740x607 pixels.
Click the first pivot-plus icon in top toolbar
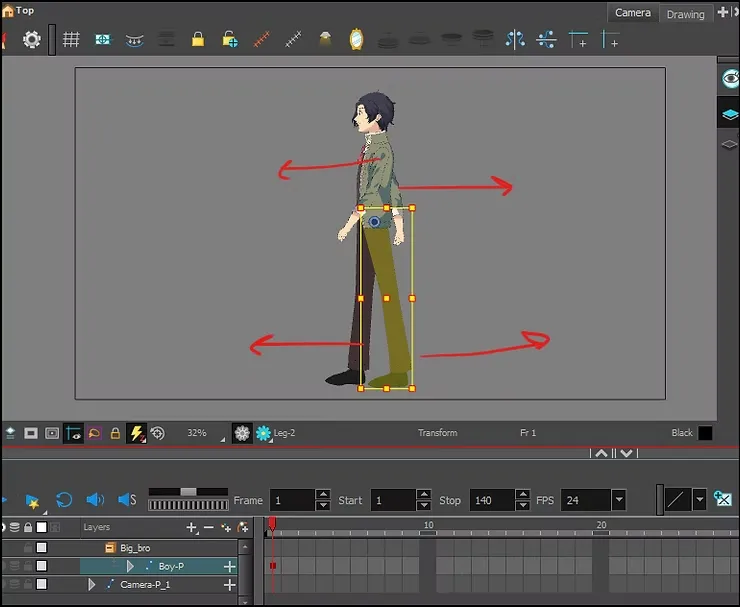tap(578, 40)
